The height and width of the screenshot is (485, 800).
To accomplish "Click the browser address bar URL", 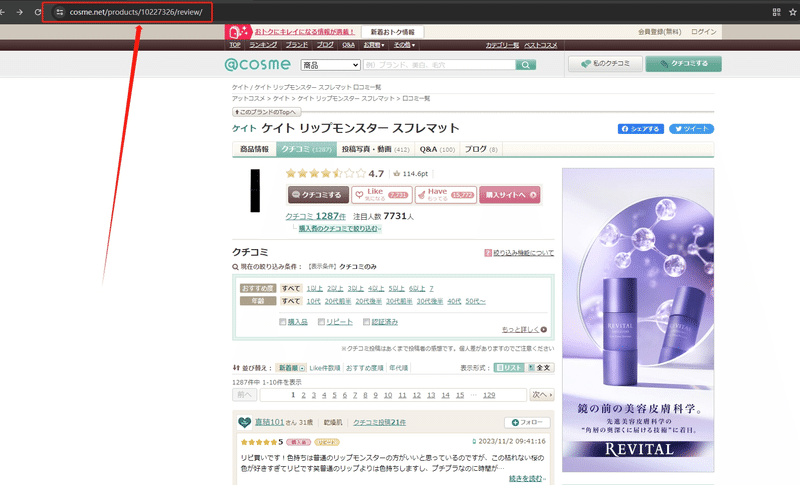I will click(136, 12).
